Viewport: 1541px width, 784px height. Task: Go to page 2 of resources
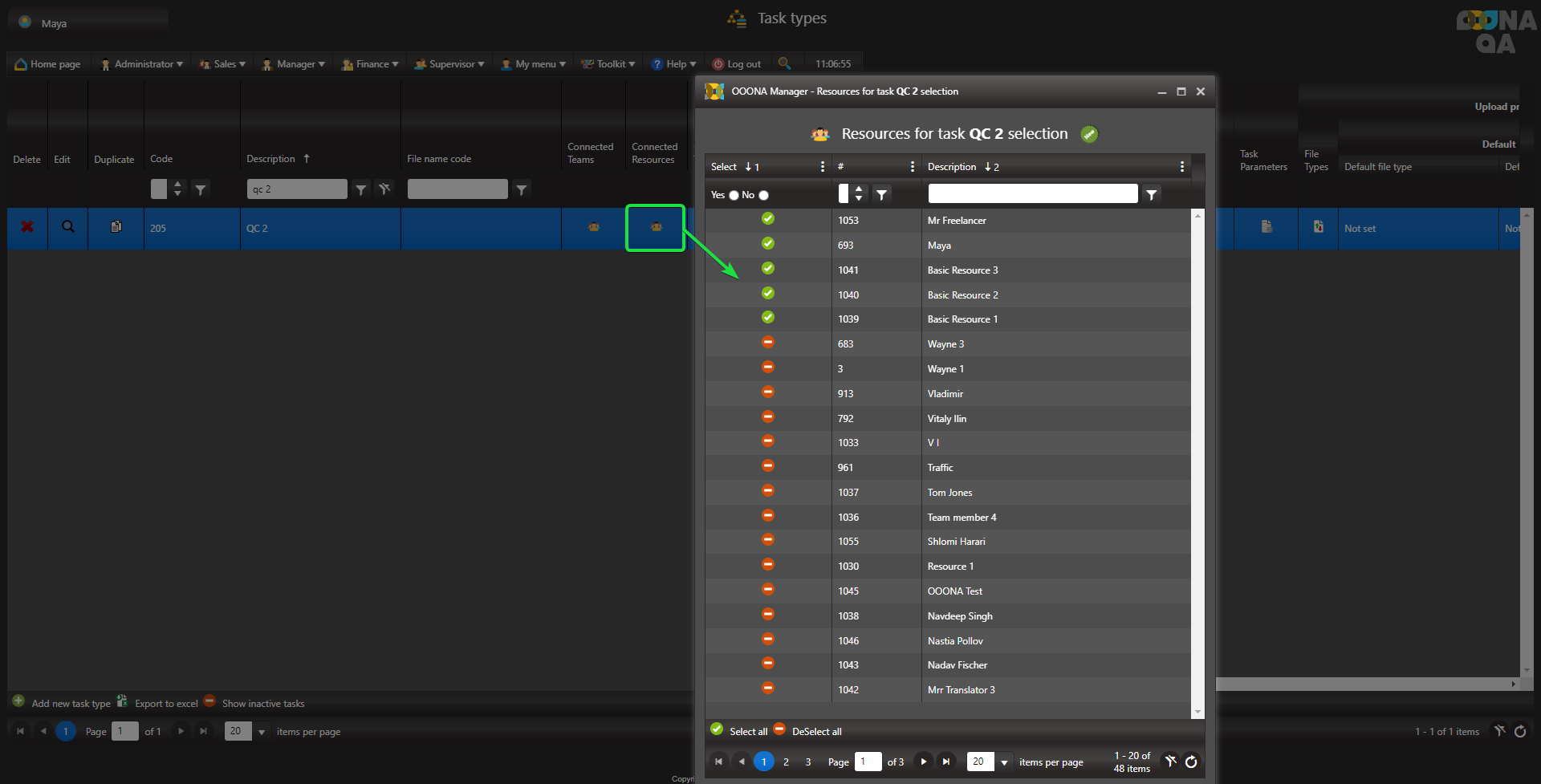pos(786,762)
